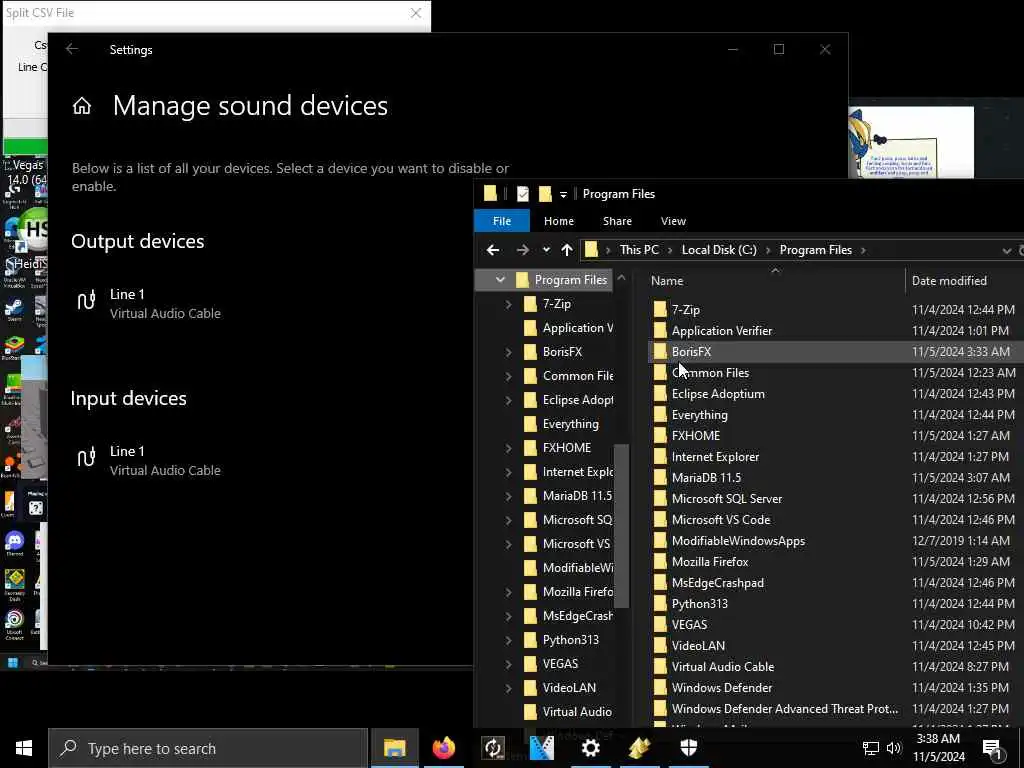Select the Virtual Audio Cable folder
This screenshot has width=1024, height=768.
(723, 667)
